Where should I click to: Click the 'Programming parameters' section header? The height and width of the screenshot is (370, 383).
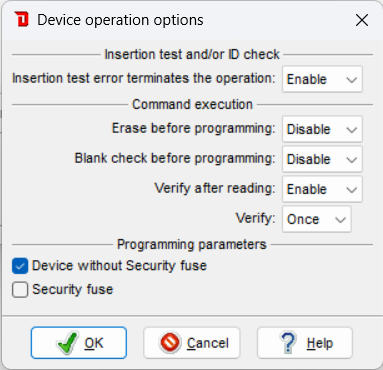point(192,244)
